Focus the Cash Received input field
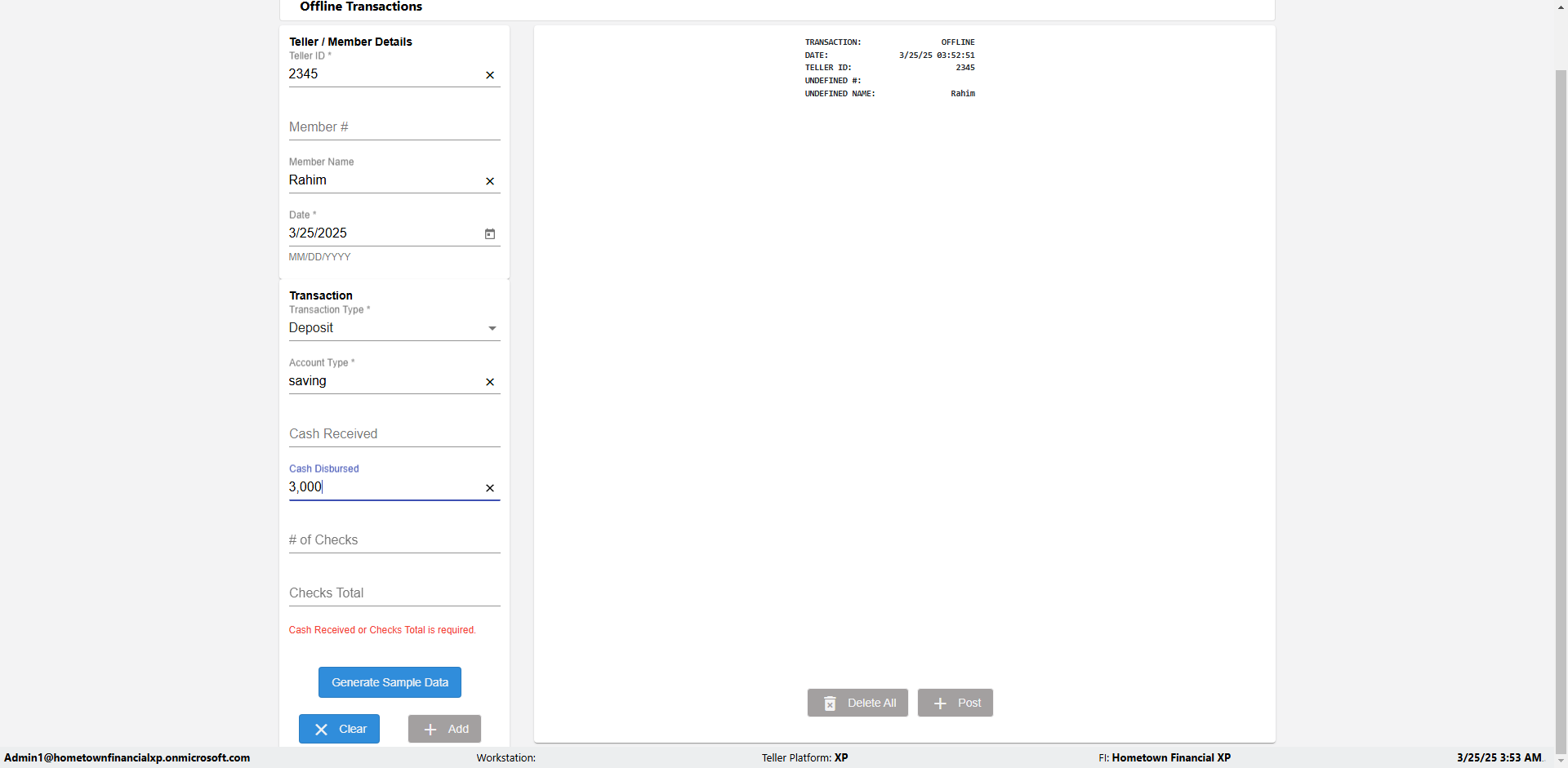This screenshot has width=1568, height=768. point(394,434)
